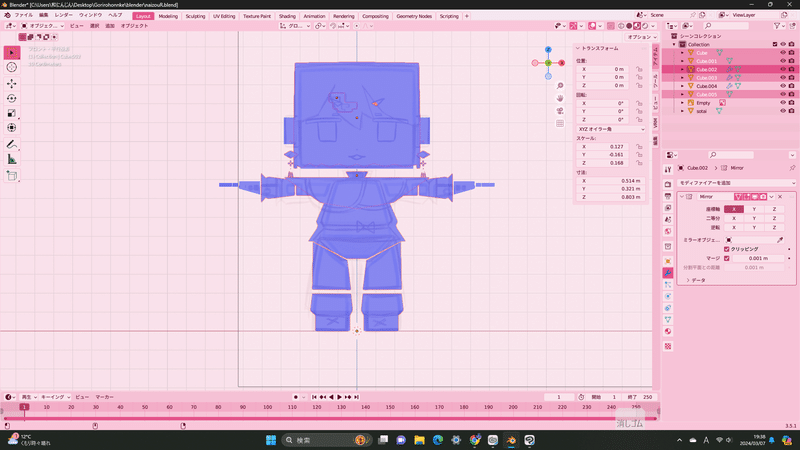The image size is (800, 450).
Task: Select the Annotate tool in the left toolbar
Action: tap(12, 144)
